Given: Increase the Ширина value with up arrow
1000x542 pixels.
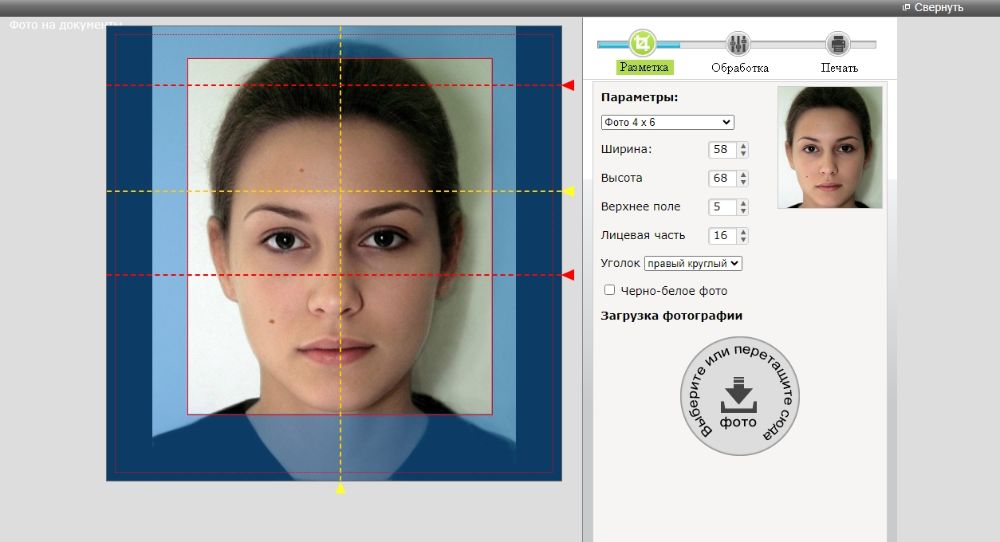Looking at the screenshot, I should [743, 146].
